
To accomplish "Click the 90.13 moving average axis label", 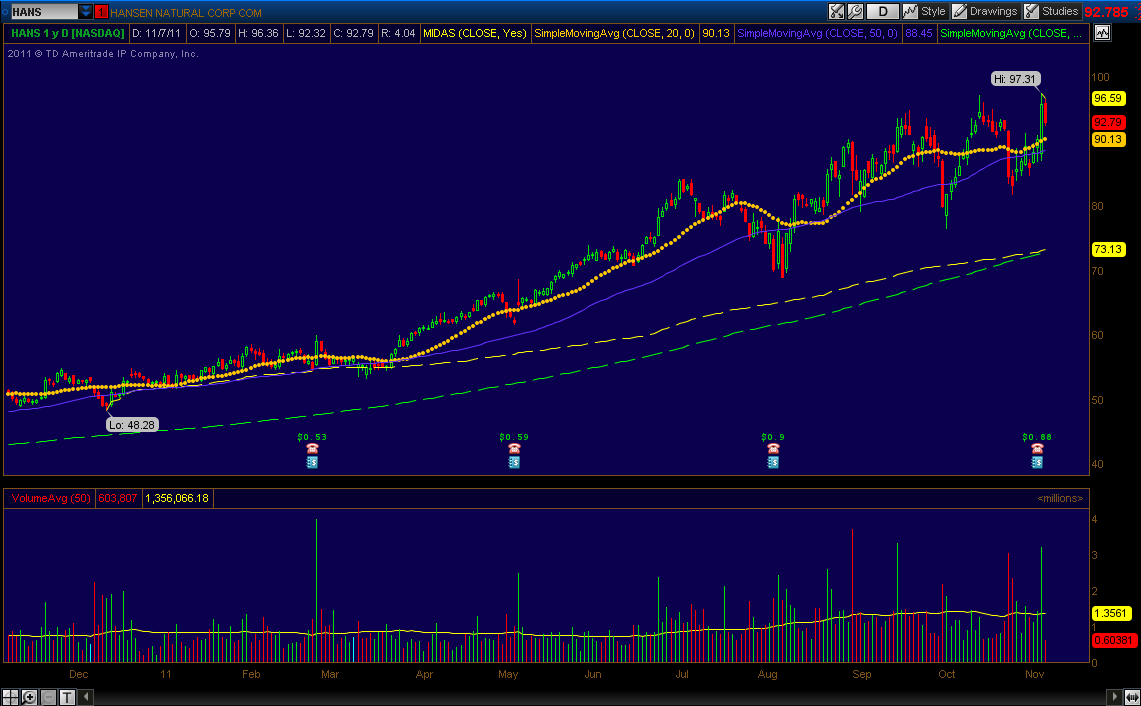I will click(1108, 139).
